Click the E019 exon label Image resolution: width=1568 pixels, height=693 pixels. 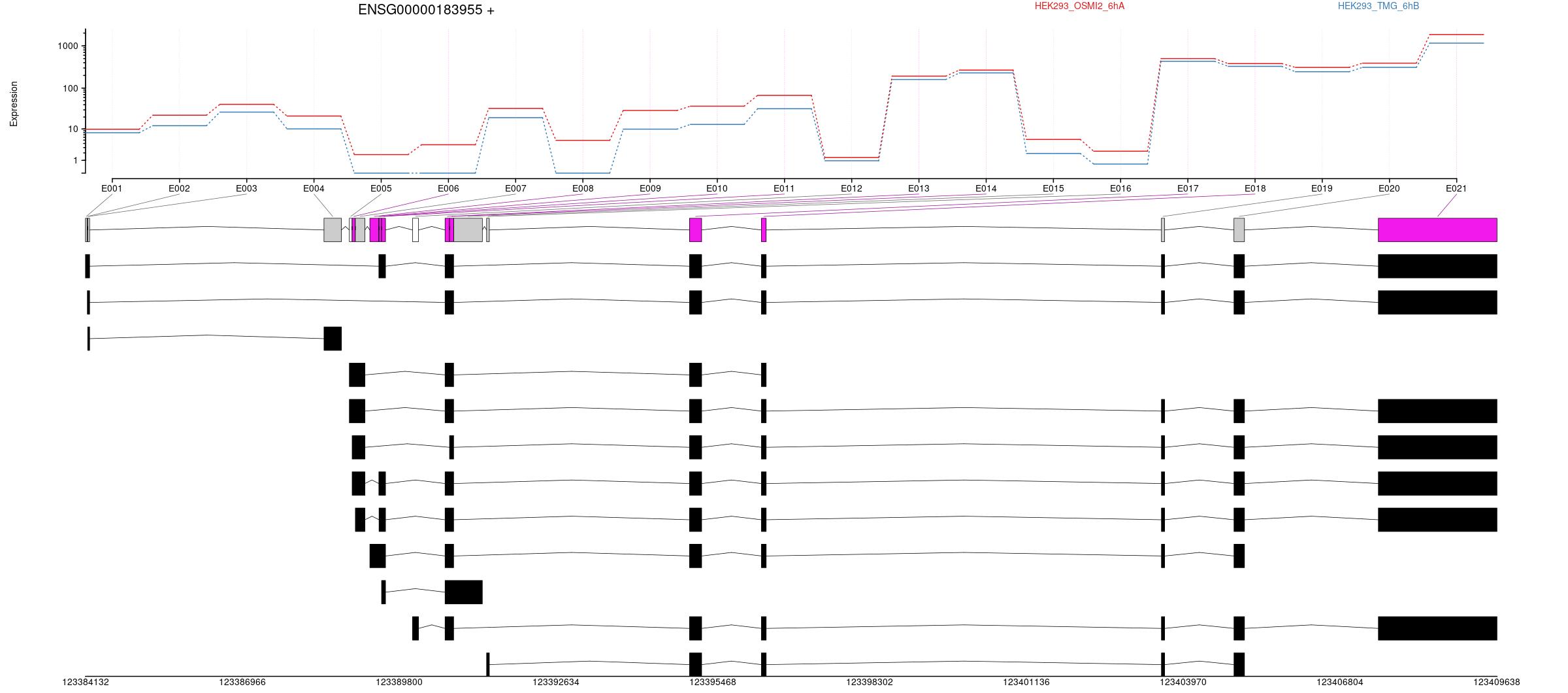[x=1322, y=188]
